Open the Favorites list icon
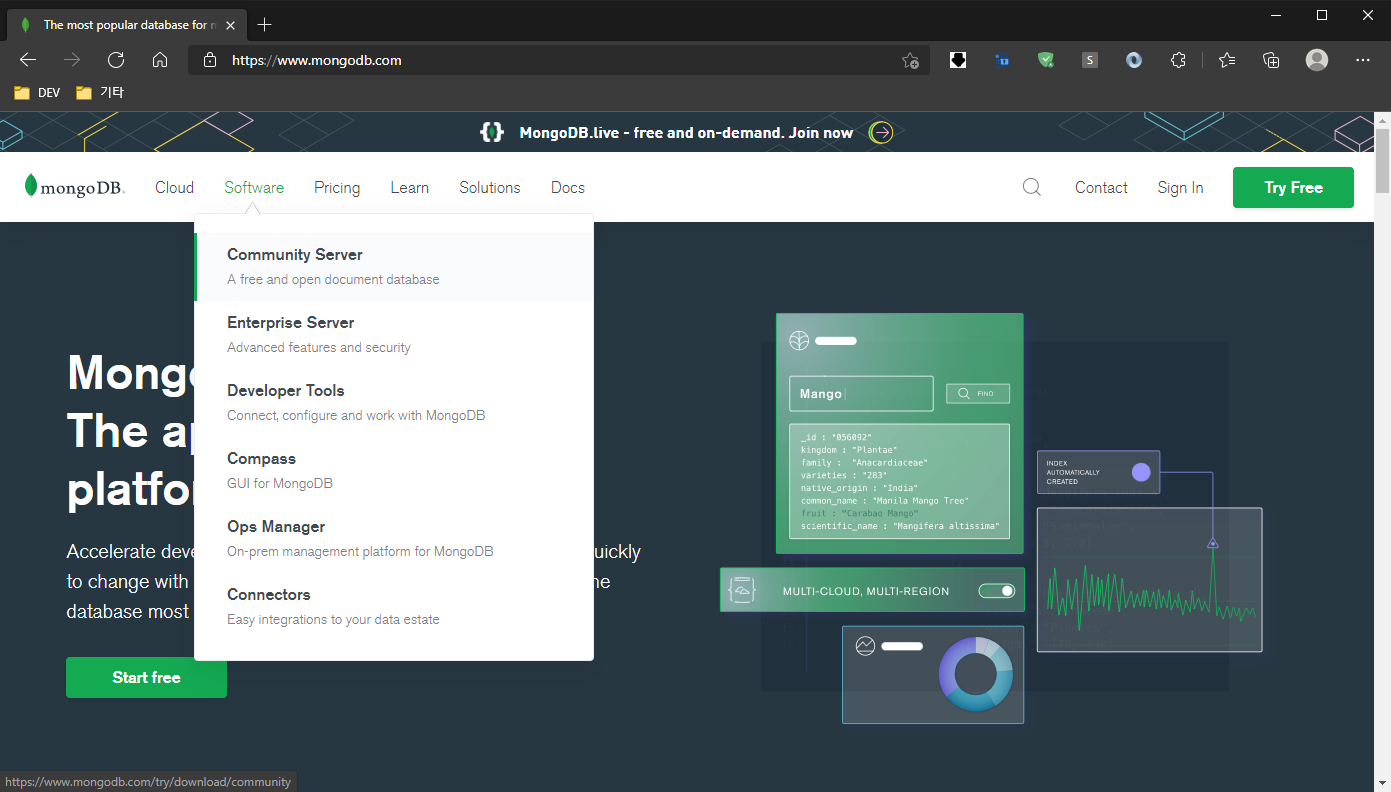 click(1227, 60)
